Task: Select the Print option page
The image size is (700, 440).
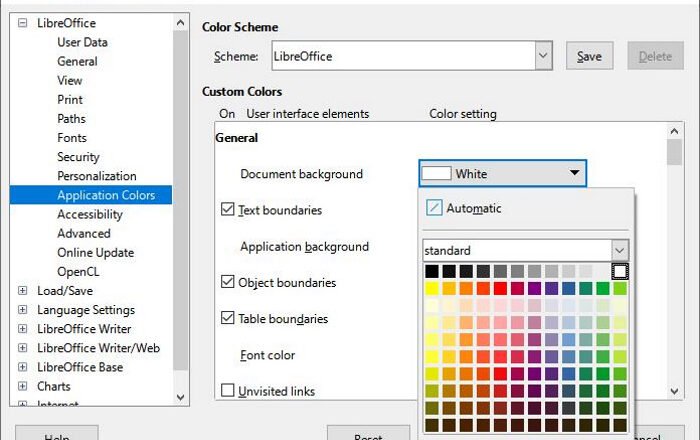Action: click(x=70, y=100)
